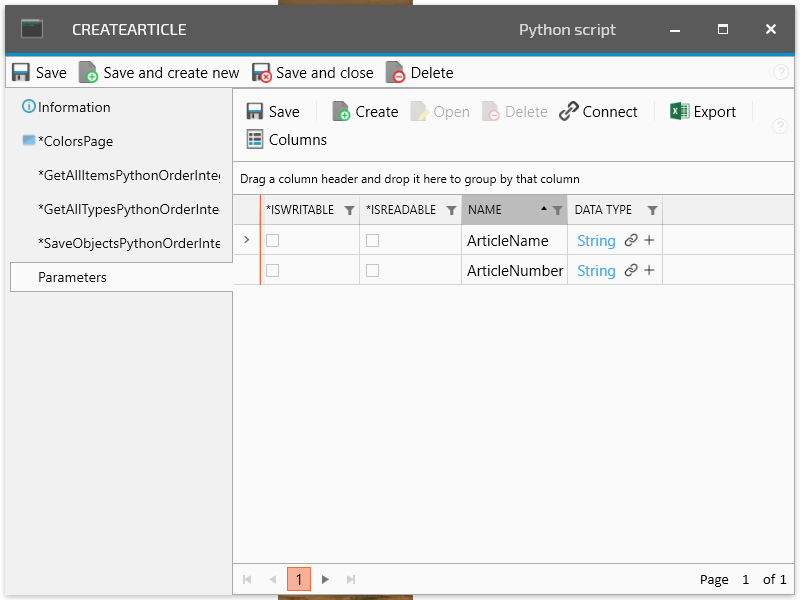
Task: Select page 1 in the pager
Action: click(x=299, y=579)
